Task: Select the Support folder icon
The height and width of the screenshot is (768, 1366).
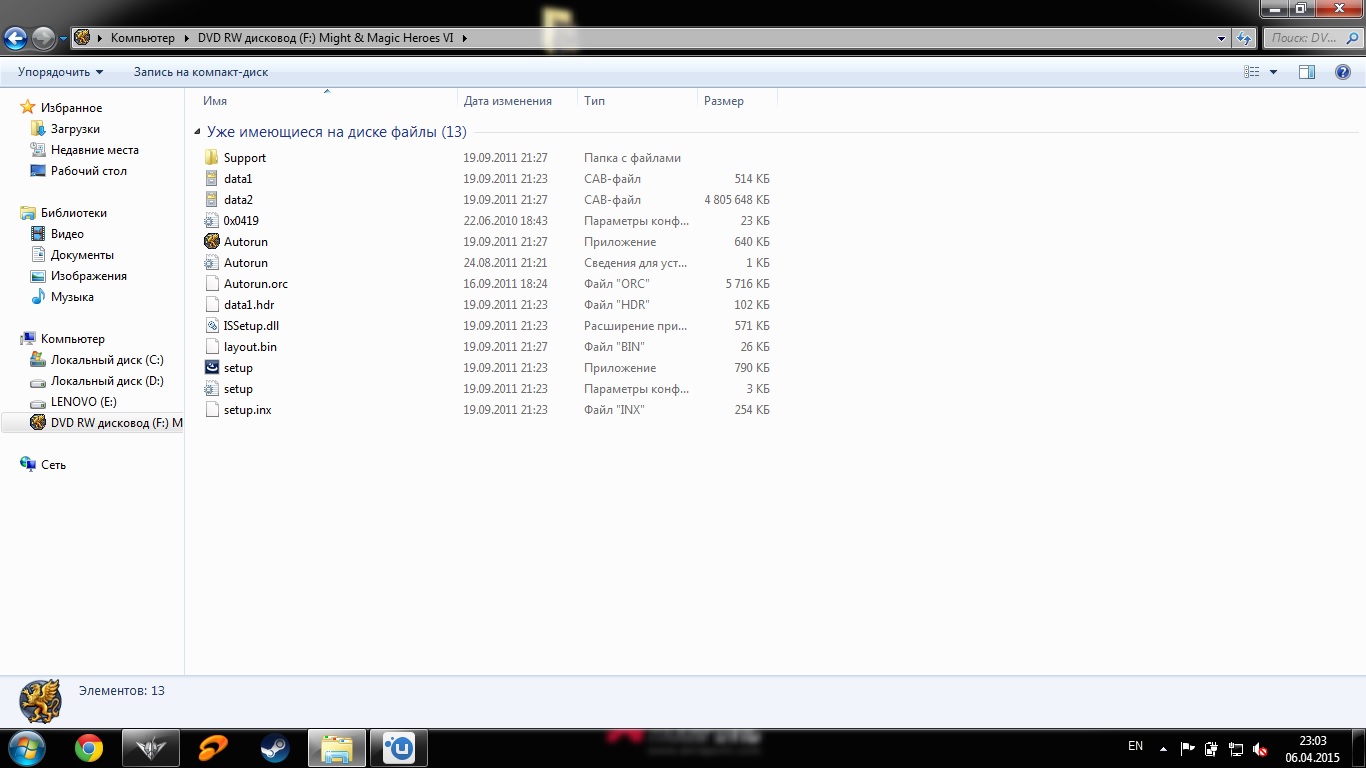Action: pos(211,158)
